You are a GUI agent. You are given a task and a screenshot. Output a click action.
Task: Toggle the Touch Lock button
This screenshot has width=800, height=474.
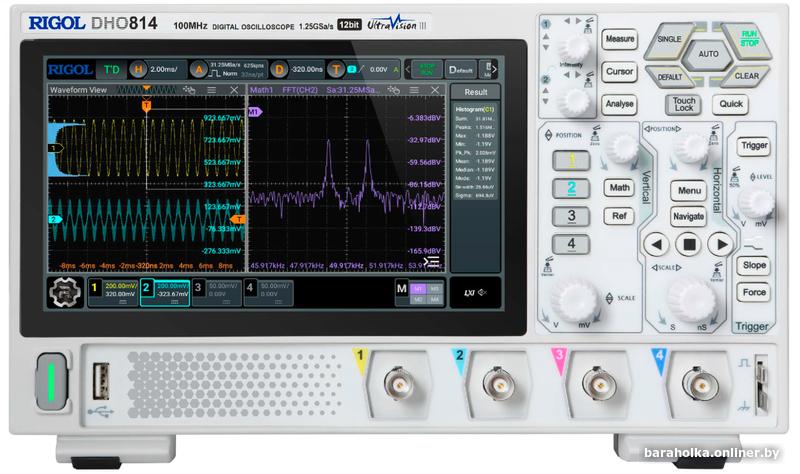[x=684, y=104]
